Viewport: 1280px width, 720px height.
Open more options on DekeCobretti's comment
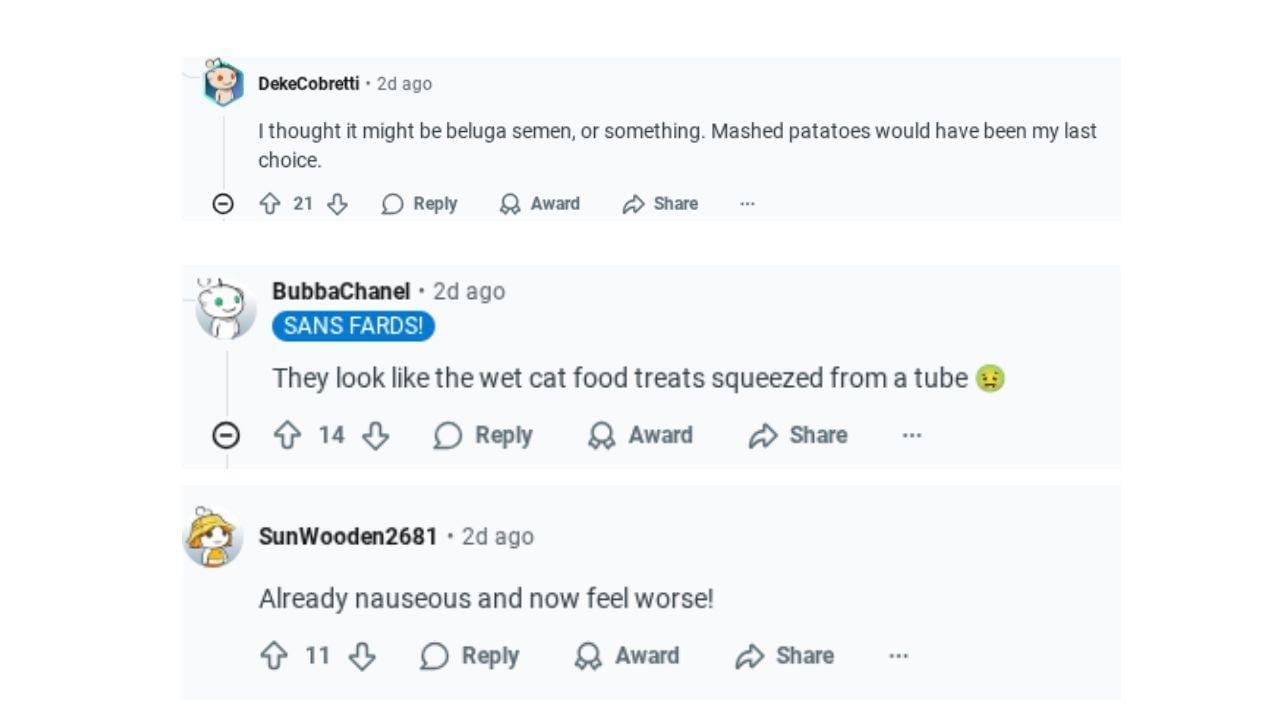pos(747,204)
